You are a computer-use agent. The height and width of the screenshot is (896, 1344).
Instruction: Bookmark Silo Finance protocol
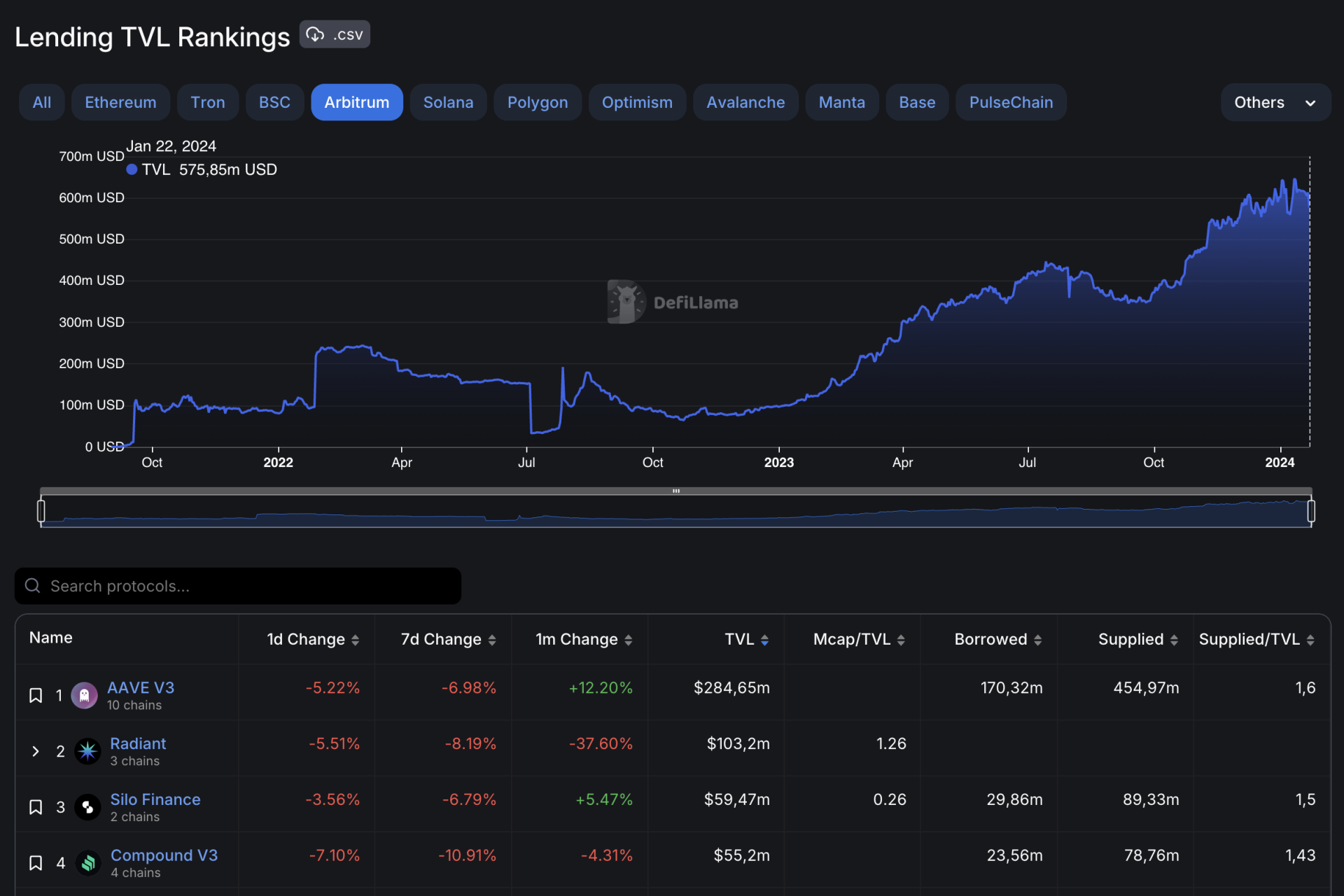tap(36, 807)
